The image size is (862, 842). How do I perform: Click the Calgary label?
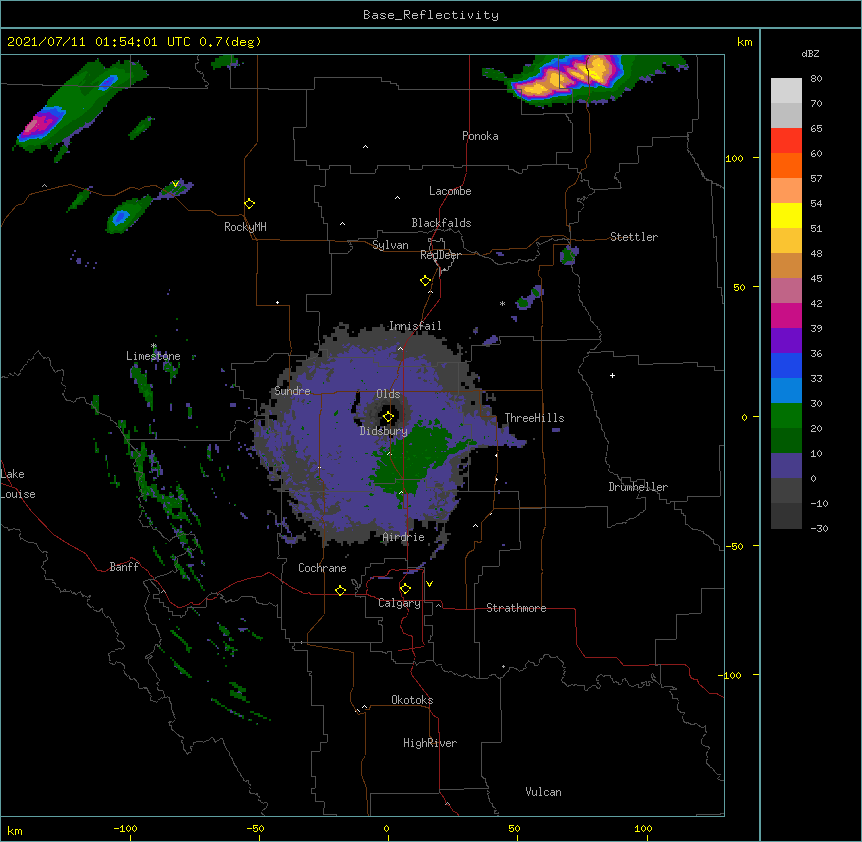pos(399,603)
